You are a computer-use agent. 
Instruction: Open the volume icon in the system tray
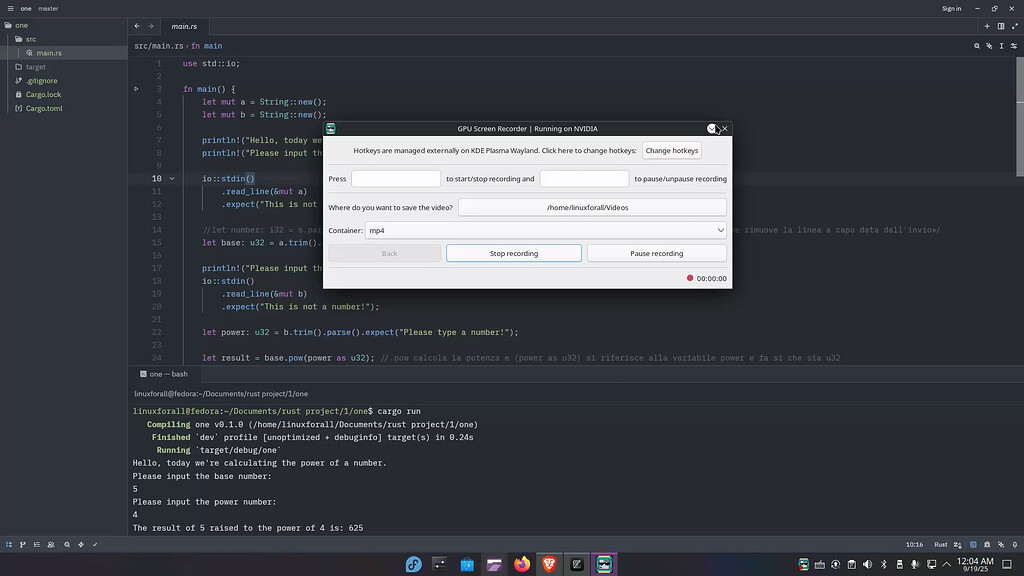click(867, 564)
